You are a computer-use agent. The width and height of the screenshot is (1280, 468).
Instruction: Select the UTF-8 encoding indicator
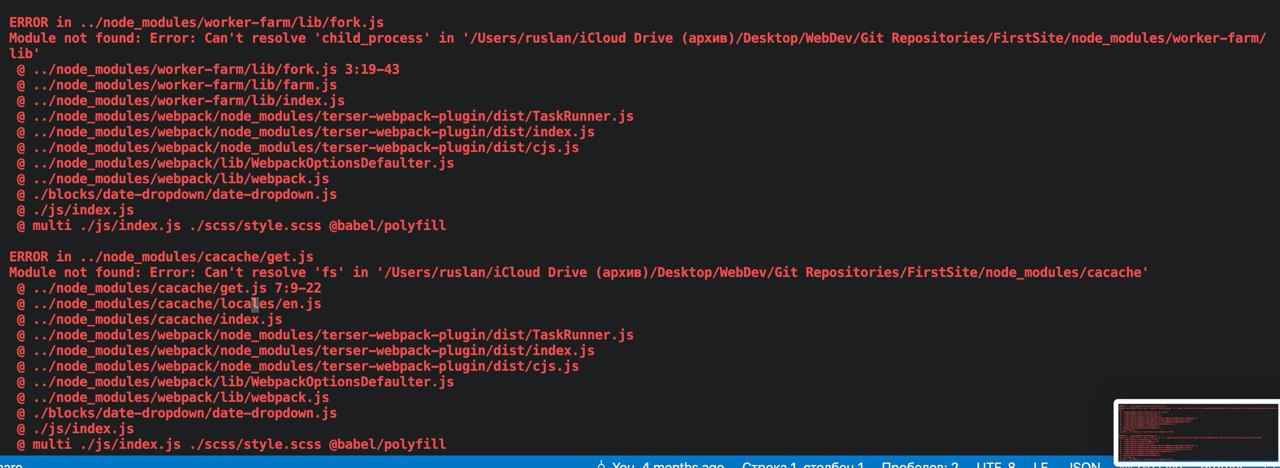pyautogui.click(x=996, y=464)
